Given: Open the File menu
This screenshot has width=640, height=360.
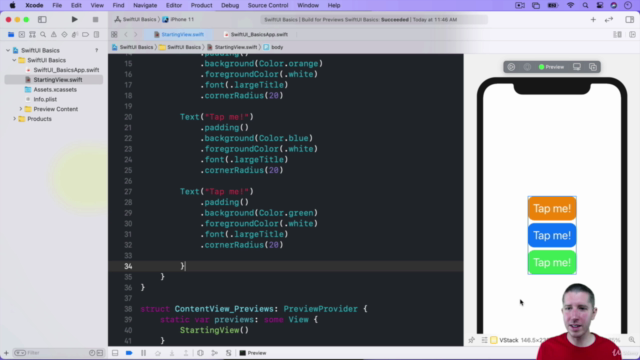Looking at the screenshot, I should pyautogui.click(x=57, y=5).
